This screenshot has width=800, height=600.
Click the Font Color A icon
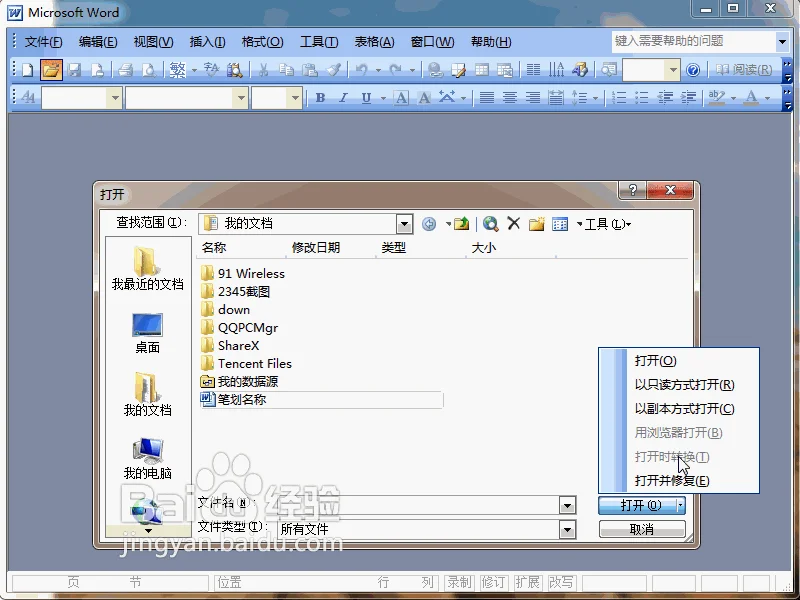coord(751,97)
